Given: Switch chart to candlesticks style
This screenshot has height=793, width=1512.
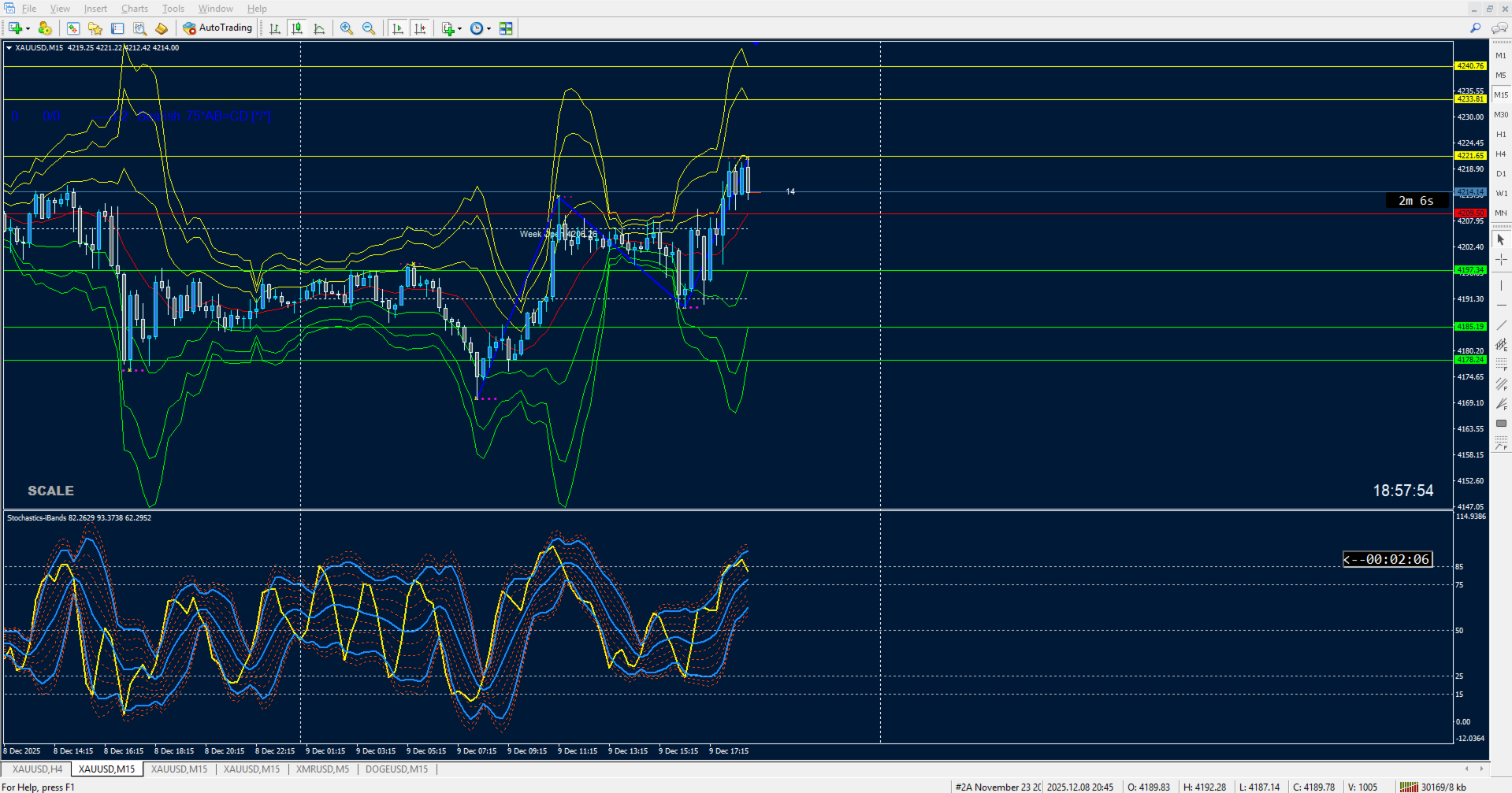Looking at the screenshot, I should click(297, 28).
